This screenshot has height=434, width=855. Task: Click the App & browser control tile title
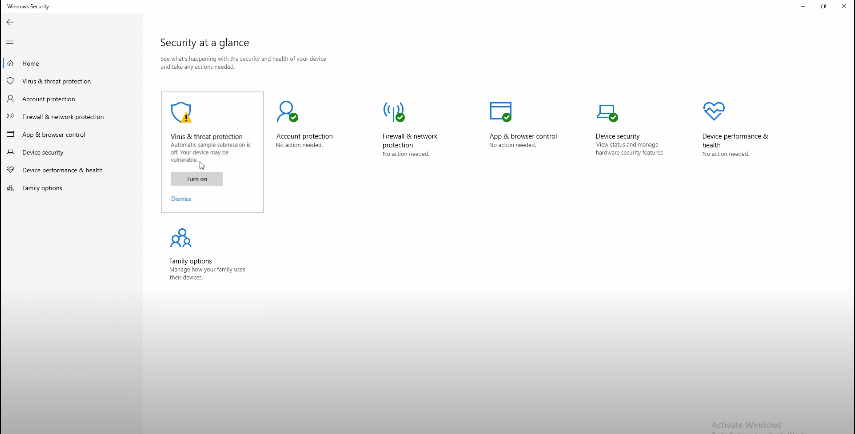(x=523, y=136)
